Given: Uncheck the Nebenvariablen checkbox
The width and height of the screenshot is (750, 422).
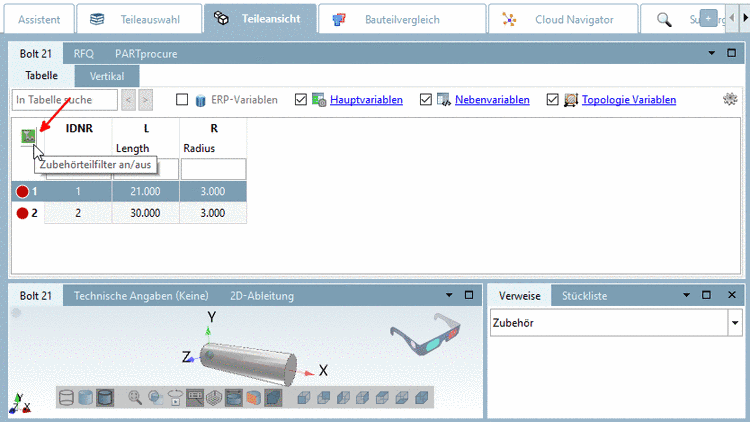Looking at the screenshot, I should (x=426, y=100).
